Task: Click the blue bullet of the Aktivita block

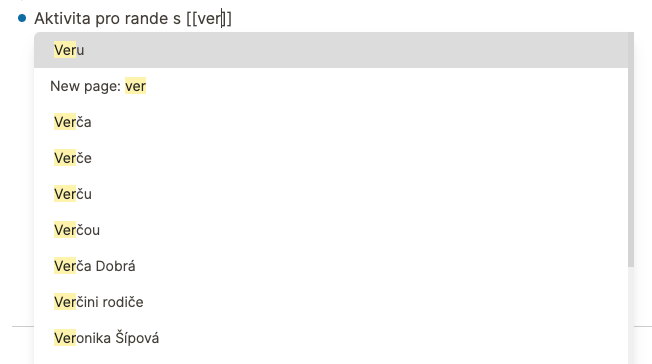Action: tap(22, 18)
